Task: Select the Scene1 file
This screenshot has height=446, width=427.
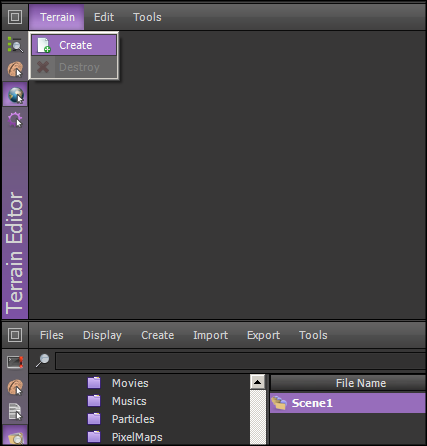Action: pos(348,403)
